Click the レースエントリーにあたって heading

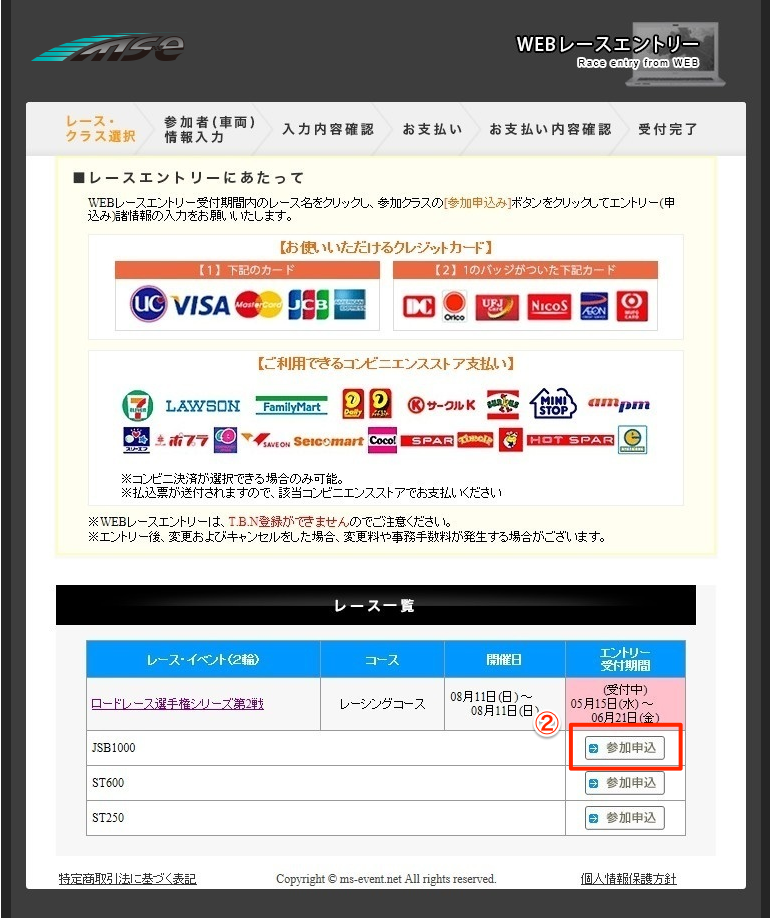point(189,177)
